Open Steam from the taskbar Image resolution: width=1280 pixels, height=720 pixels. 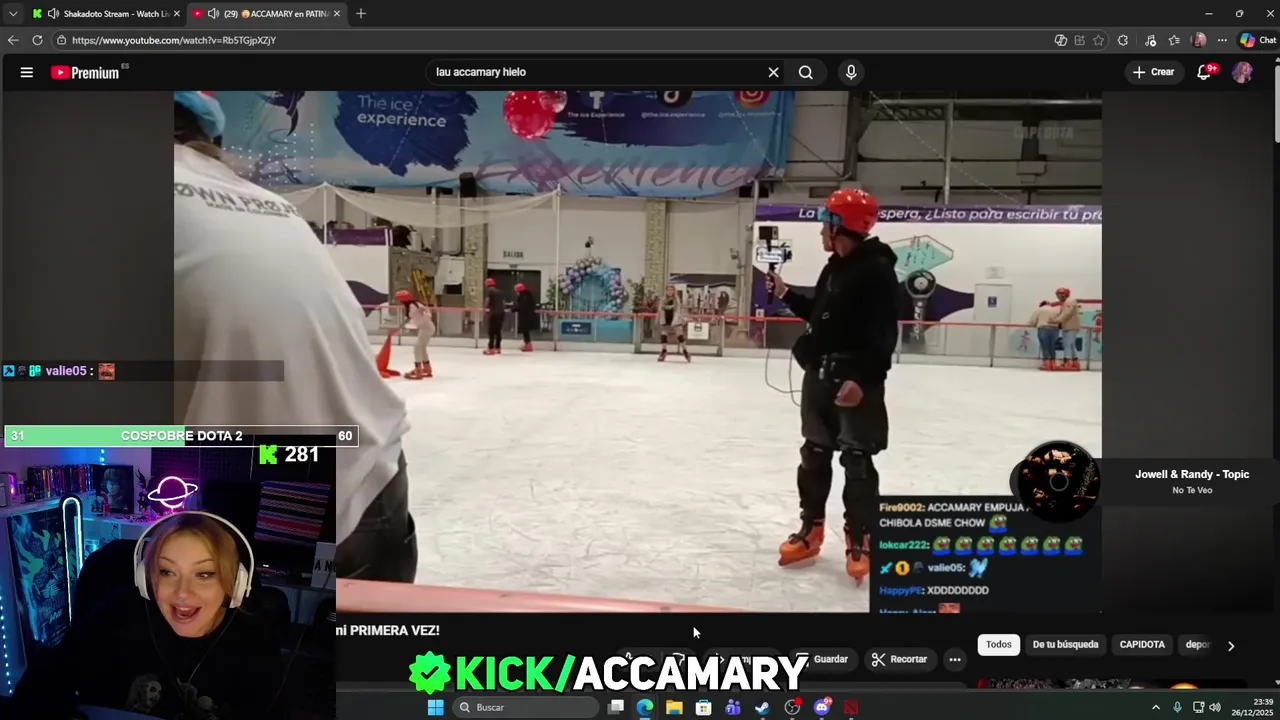click(762, 707)
